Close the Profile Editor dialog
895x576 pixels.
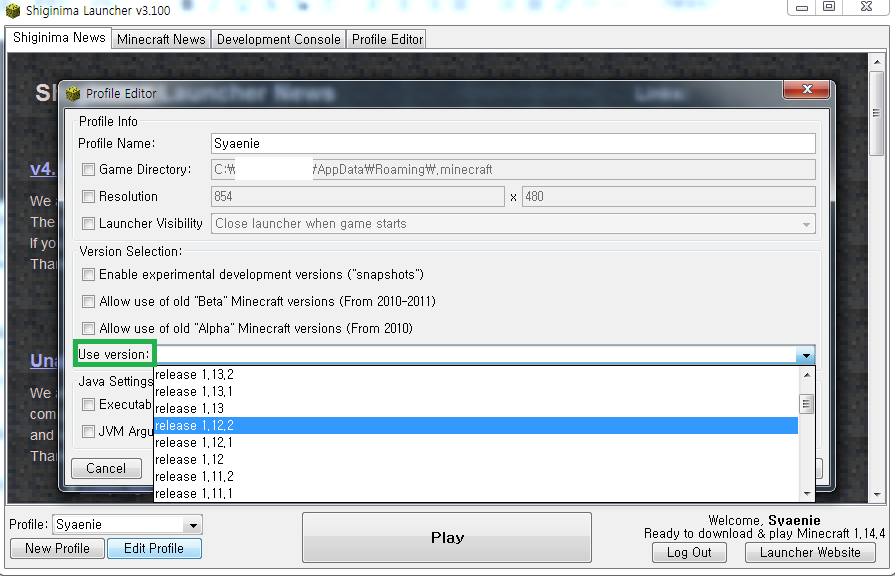(x=807, y=89)
